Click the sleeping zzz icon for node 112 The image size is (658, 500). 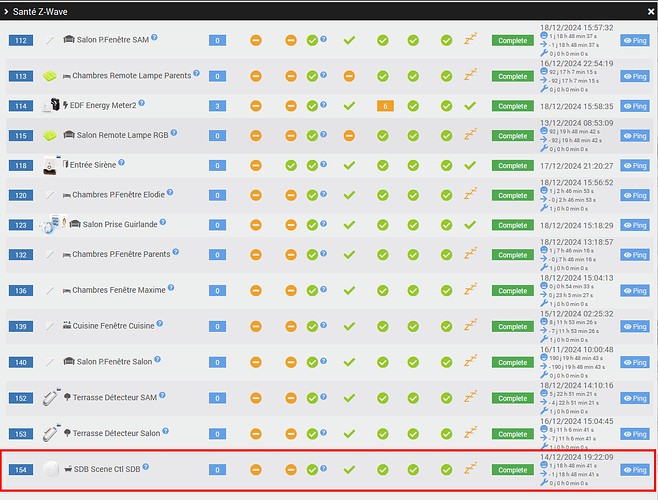click(470, 39)
